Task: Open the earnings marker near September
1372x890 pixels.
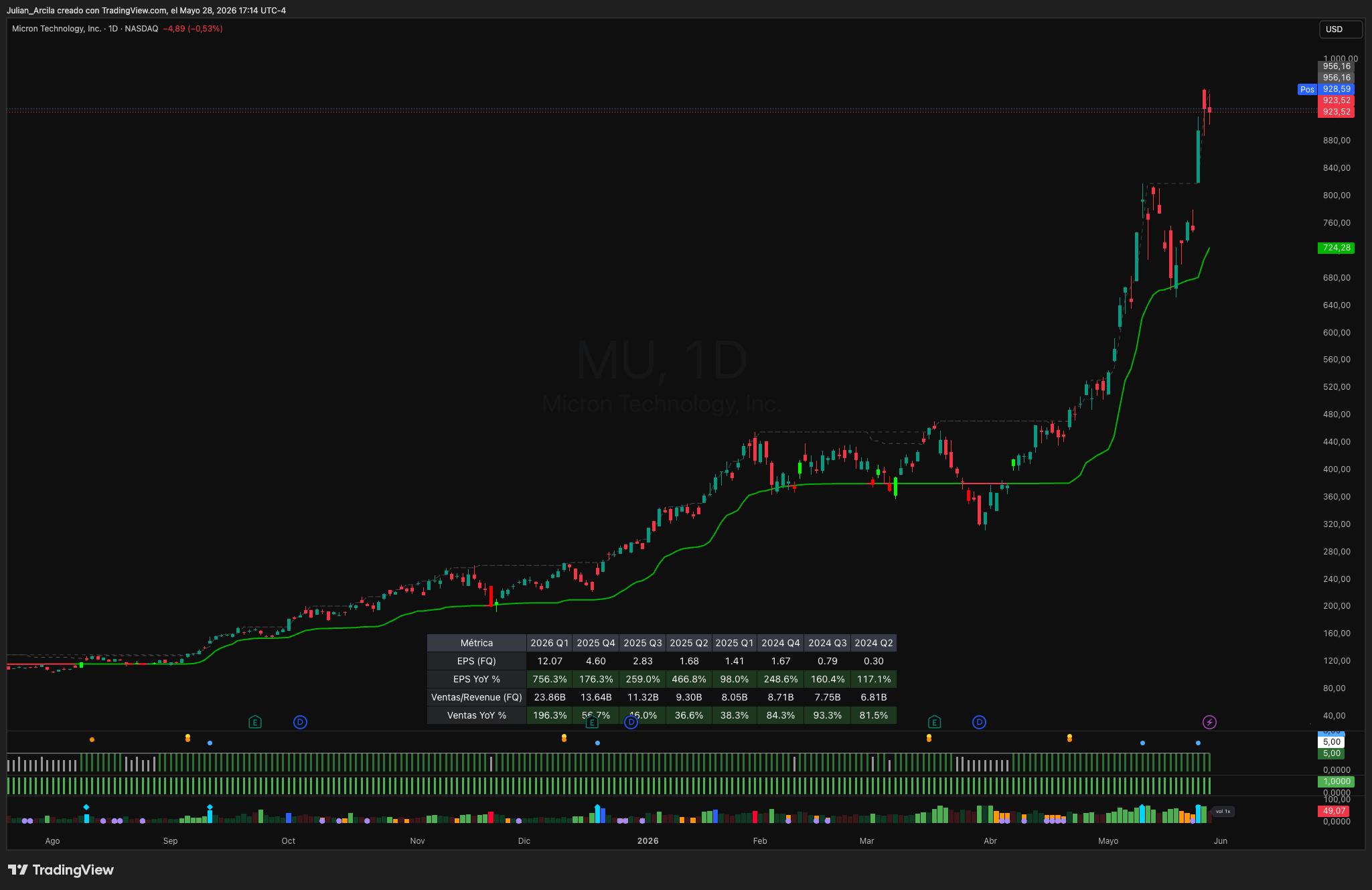Action: point(254,722)
